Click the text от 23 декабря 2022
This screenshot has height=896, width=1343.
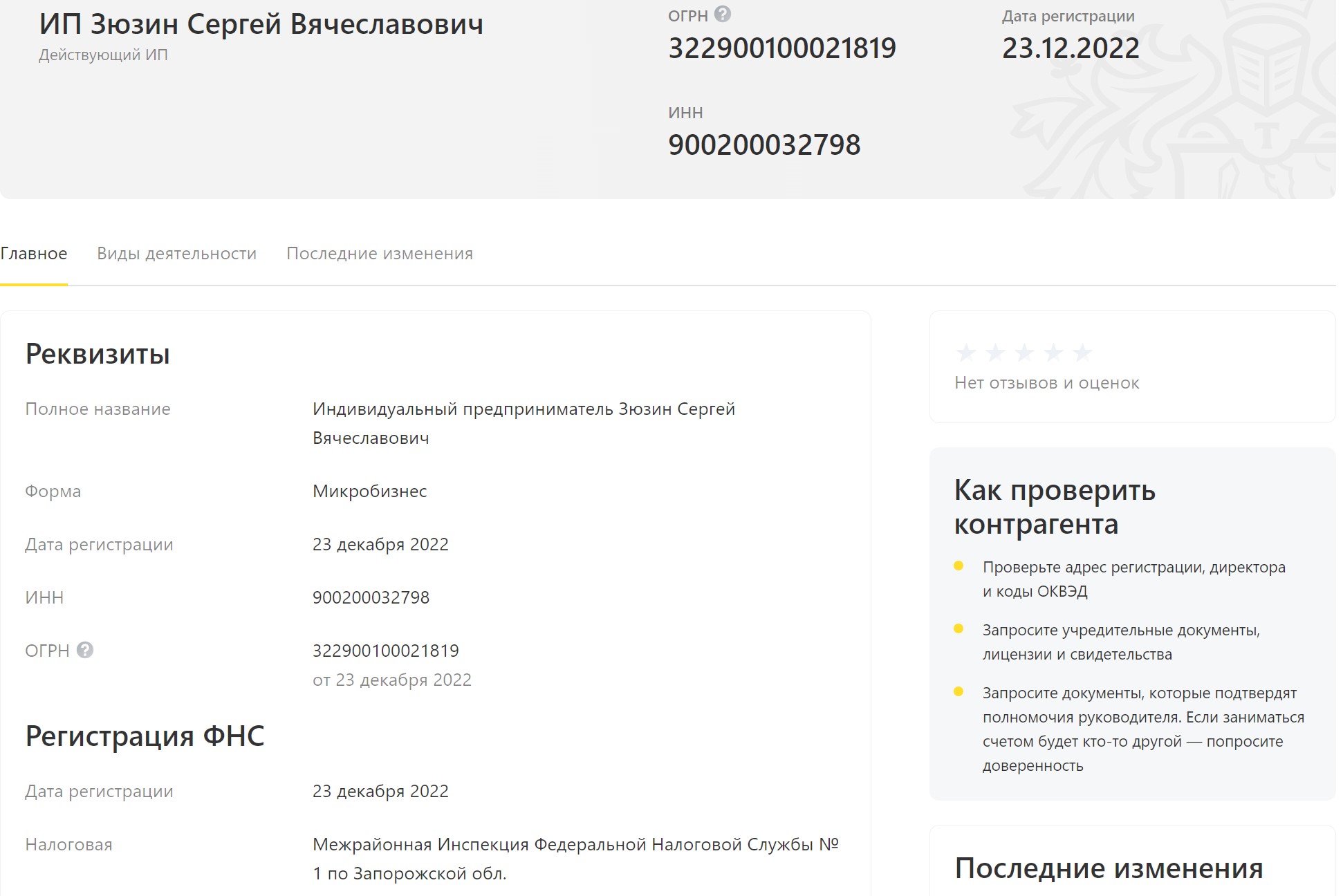[x=392, y=680]
